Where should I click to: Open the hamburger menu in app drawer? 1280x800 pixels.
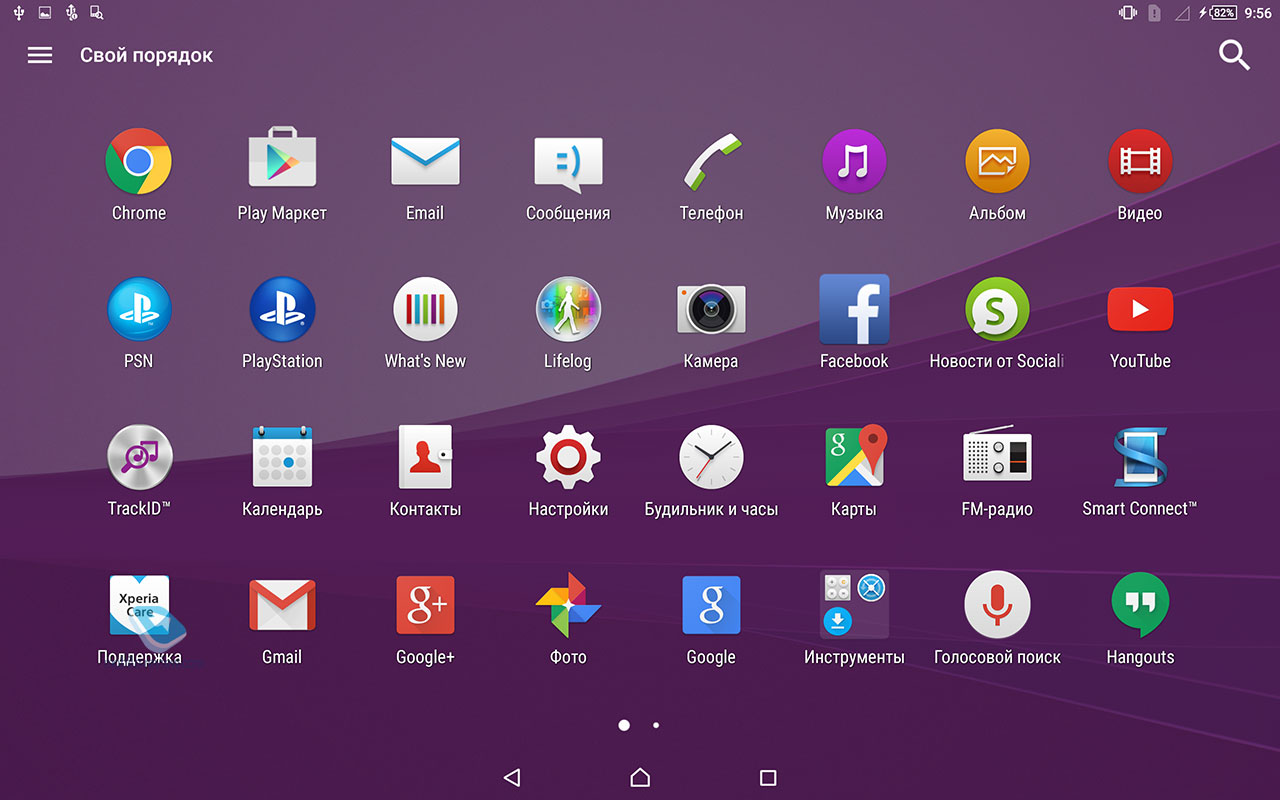point(40,55)
